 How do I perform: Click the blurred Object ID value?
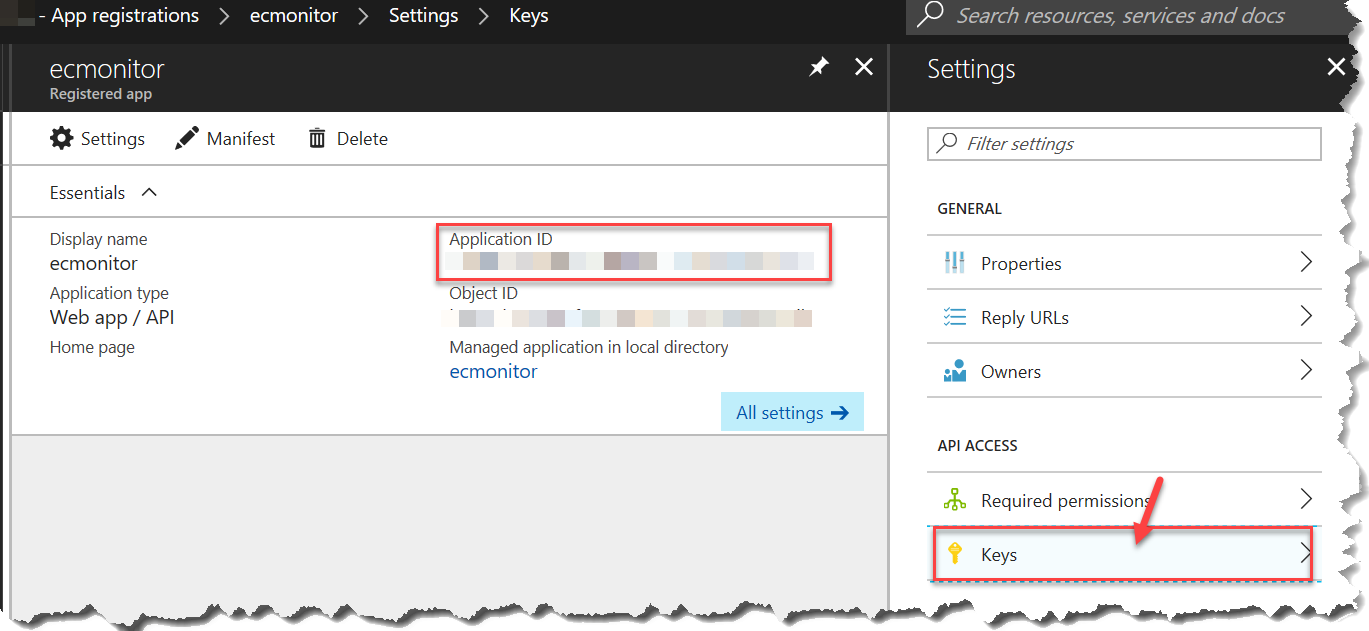(630, 318)
